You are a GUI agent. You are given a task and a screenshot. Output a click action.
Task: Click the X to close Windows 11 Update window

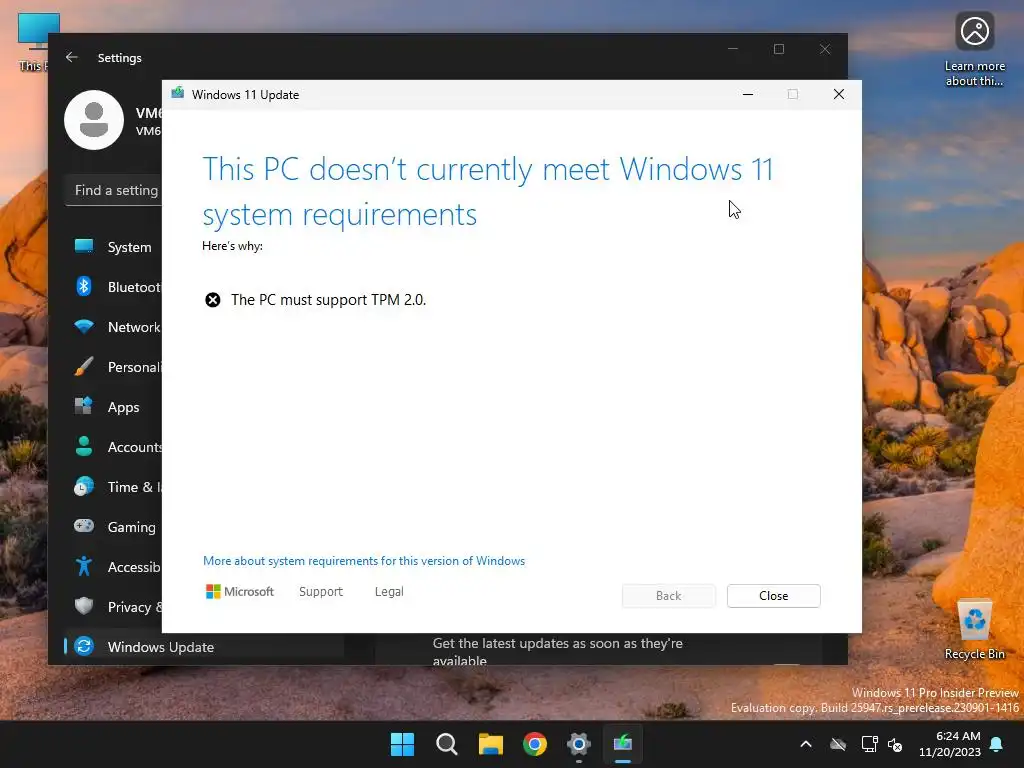click(x=839, y=94)
